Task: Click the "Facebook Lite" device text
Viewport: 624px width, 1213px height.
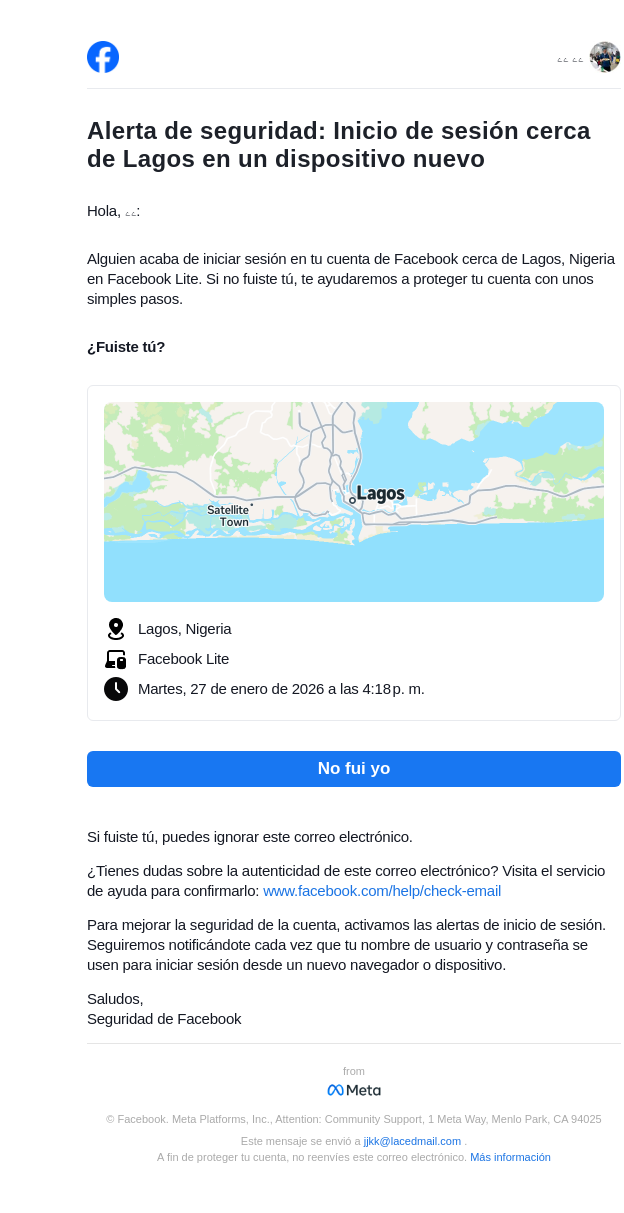Action: 184,659
